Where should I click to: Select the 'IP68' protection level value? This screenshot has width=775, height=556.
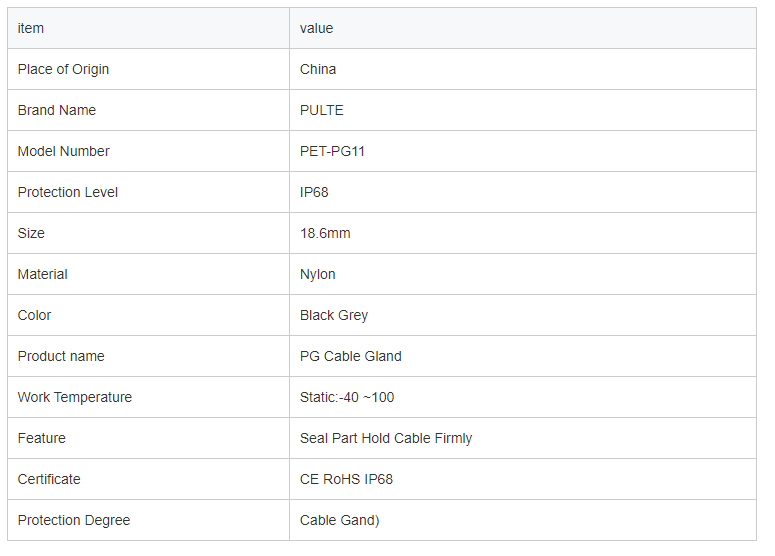(x=314, y=192)
